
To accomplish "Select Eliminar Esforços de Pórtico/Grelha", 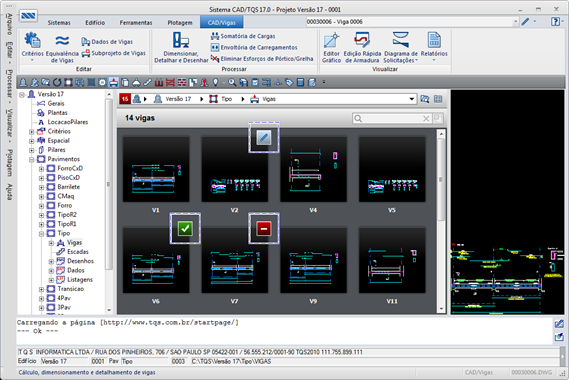I will pos(262,58).
